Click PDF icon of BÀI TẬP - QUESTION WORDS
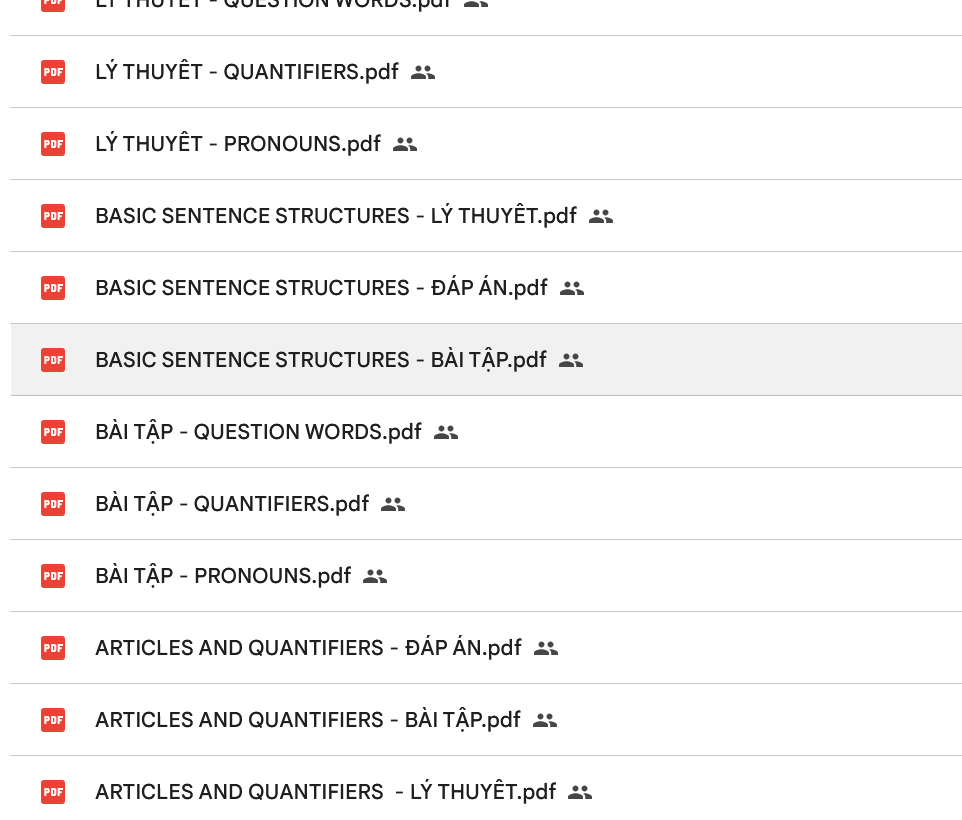This screenshot has height=820, width=962. (x=53, y=432)
